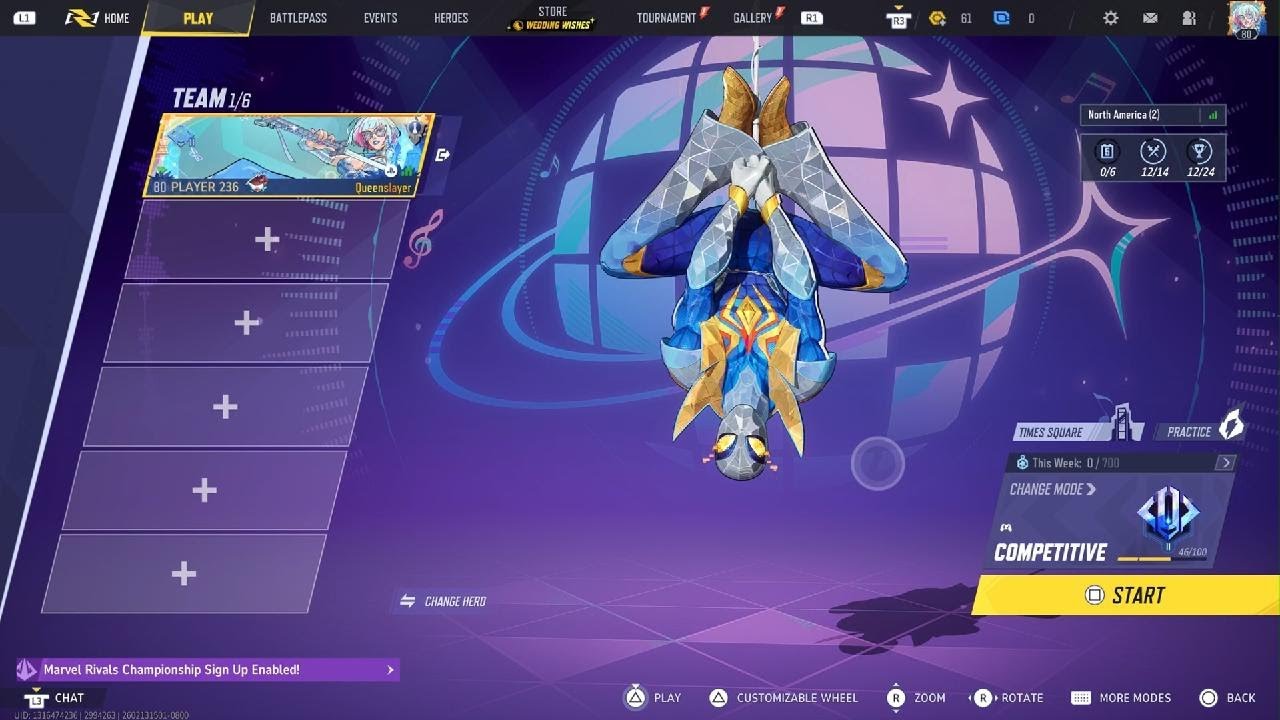The image size is (1280, 720).
Task: Click the R3 shortcut icon in top bar
Action: click(x=898, y=18)
